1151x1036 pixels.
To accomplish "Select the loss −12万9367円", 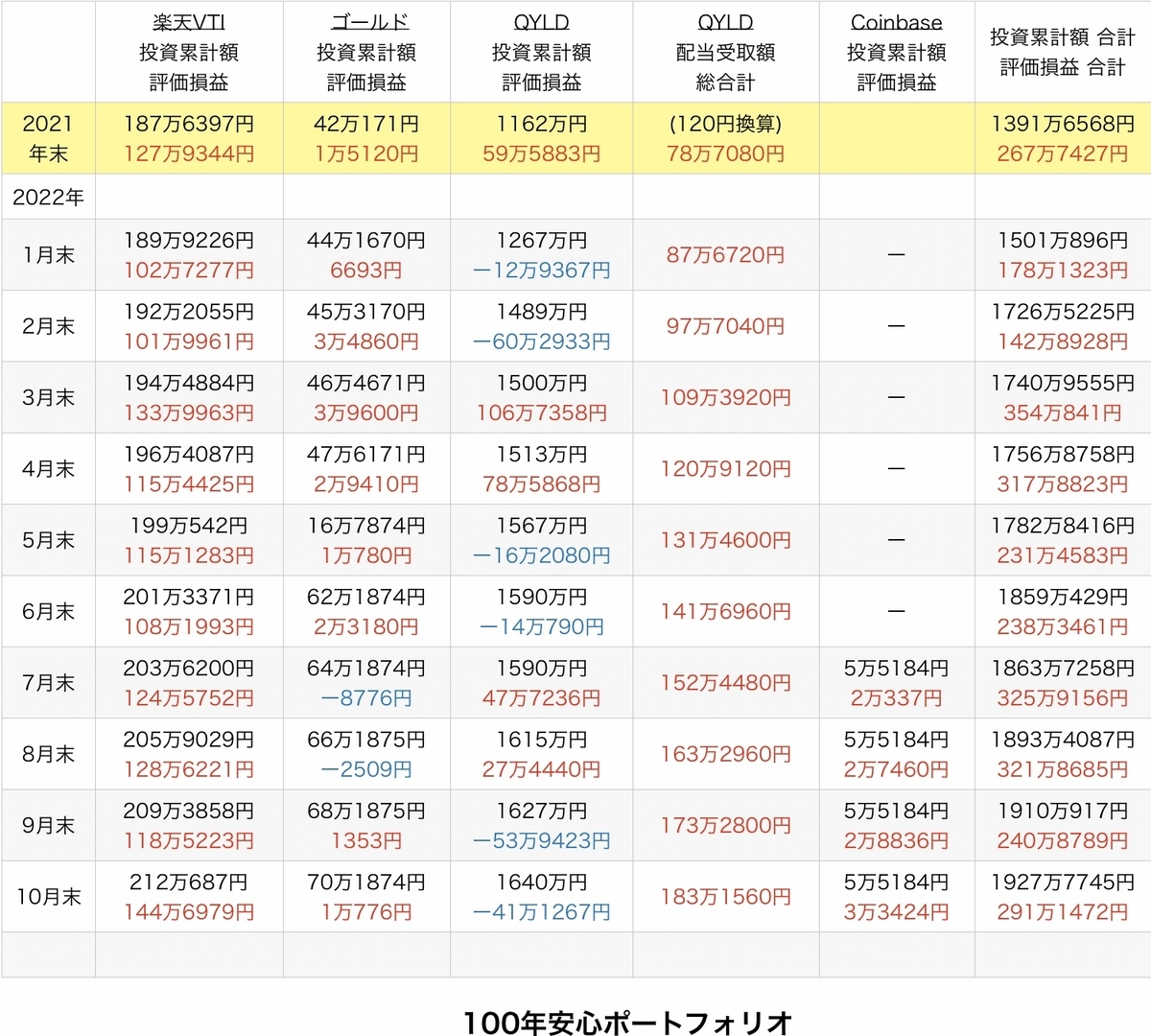I will coord(542,271).
